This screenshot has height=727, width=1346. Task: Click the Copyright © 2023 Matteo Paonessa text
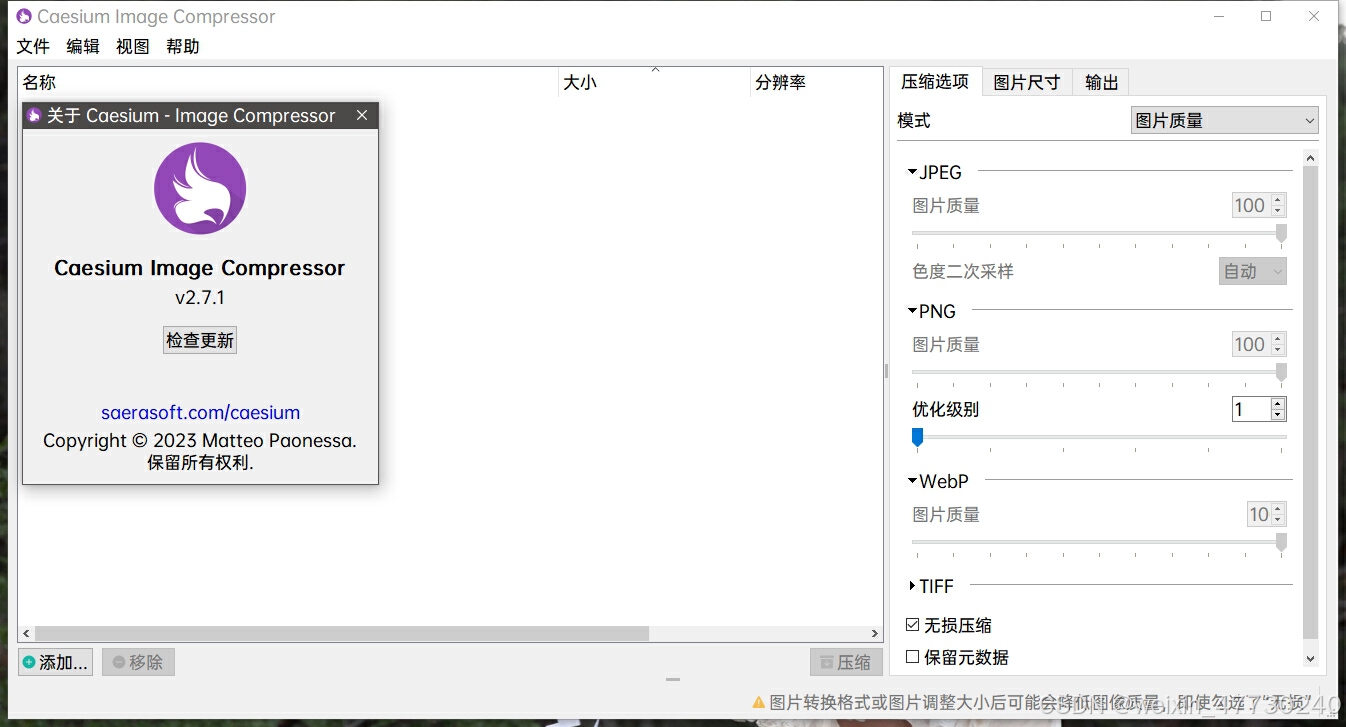click(x=200, y=440)
